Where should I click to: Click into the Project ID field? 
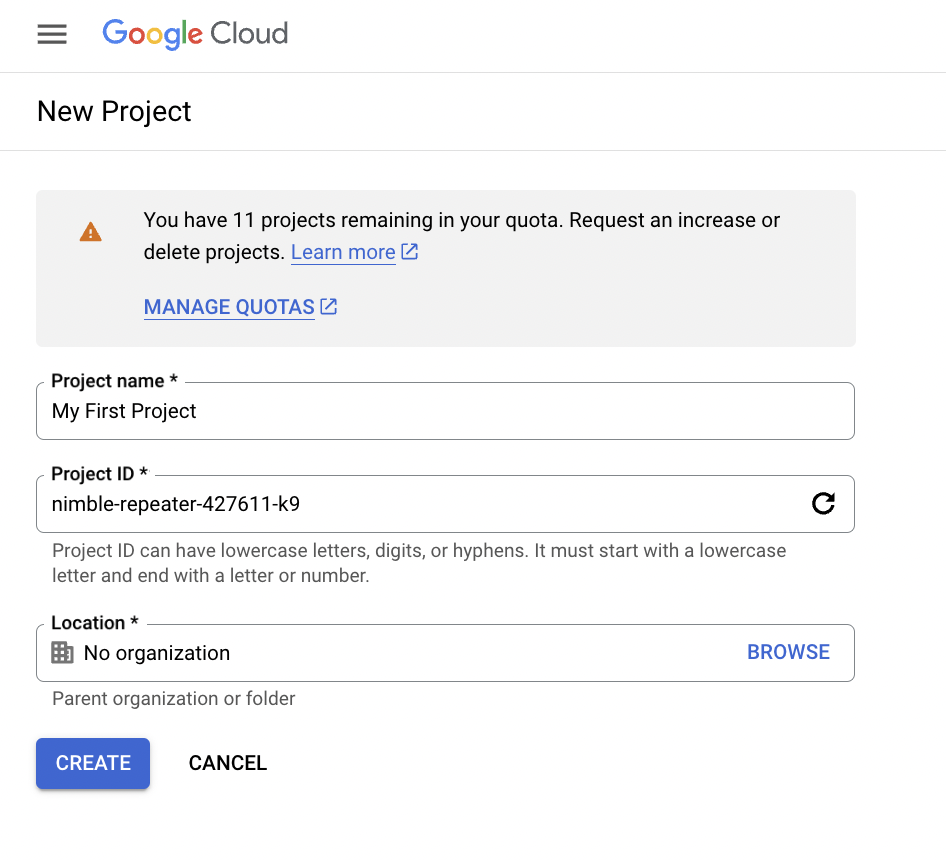[x=420, y=505]
